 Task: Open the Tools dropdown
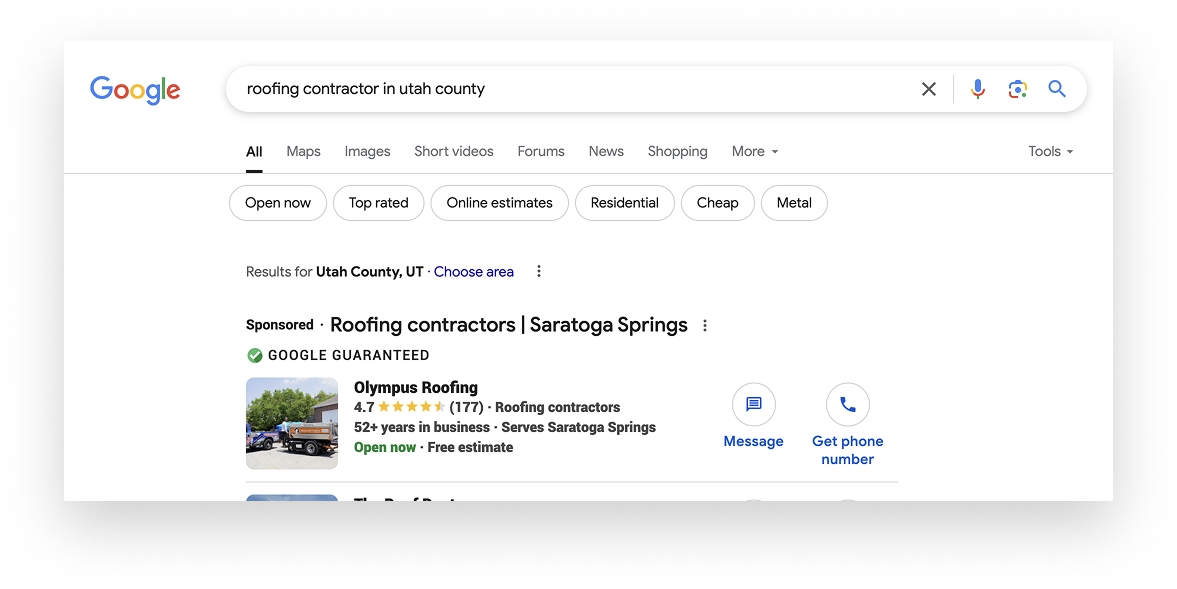(x=1050, y=152)
